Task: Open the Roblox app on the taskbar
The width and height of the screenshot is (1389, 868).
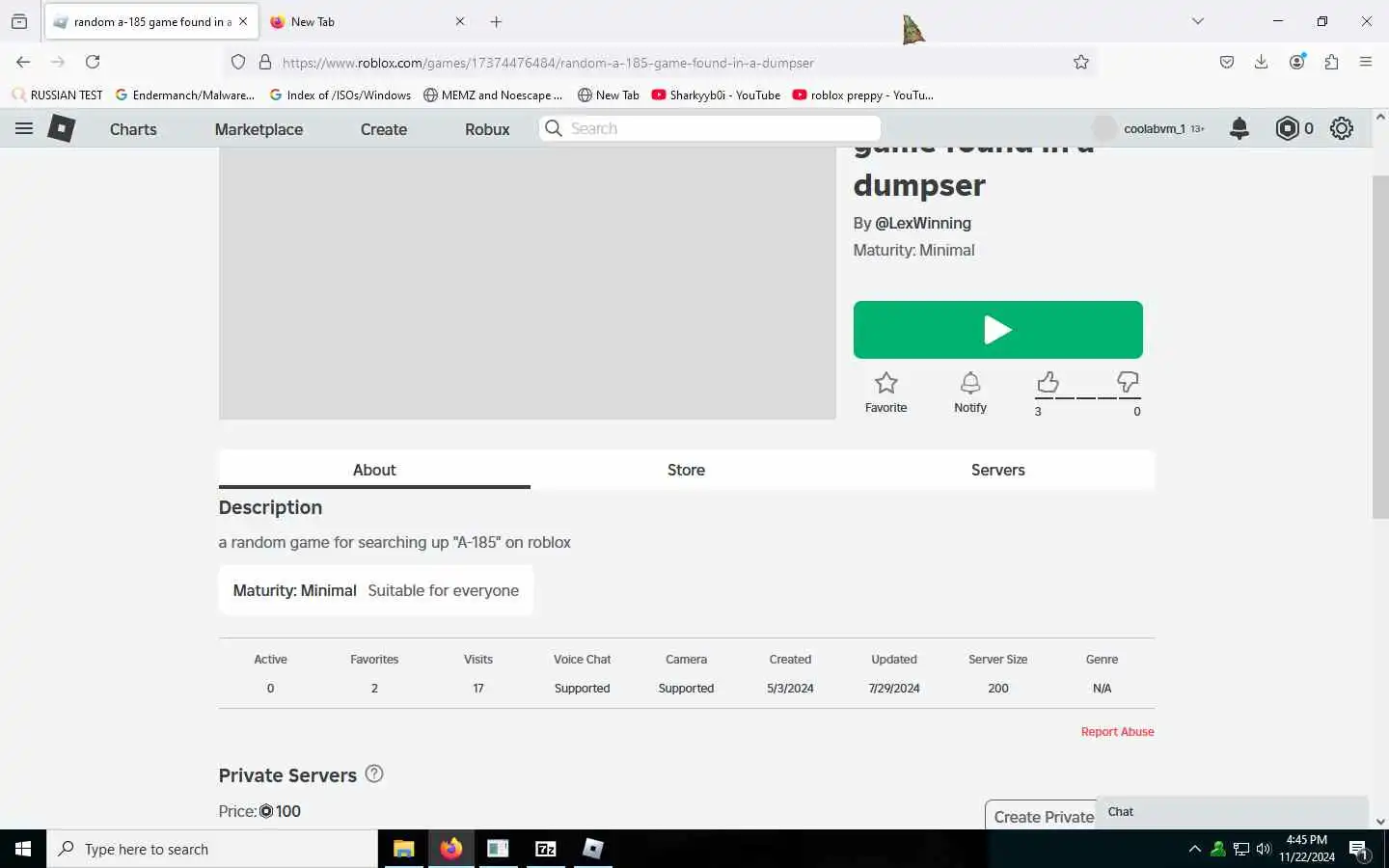Action: point(593,849)
